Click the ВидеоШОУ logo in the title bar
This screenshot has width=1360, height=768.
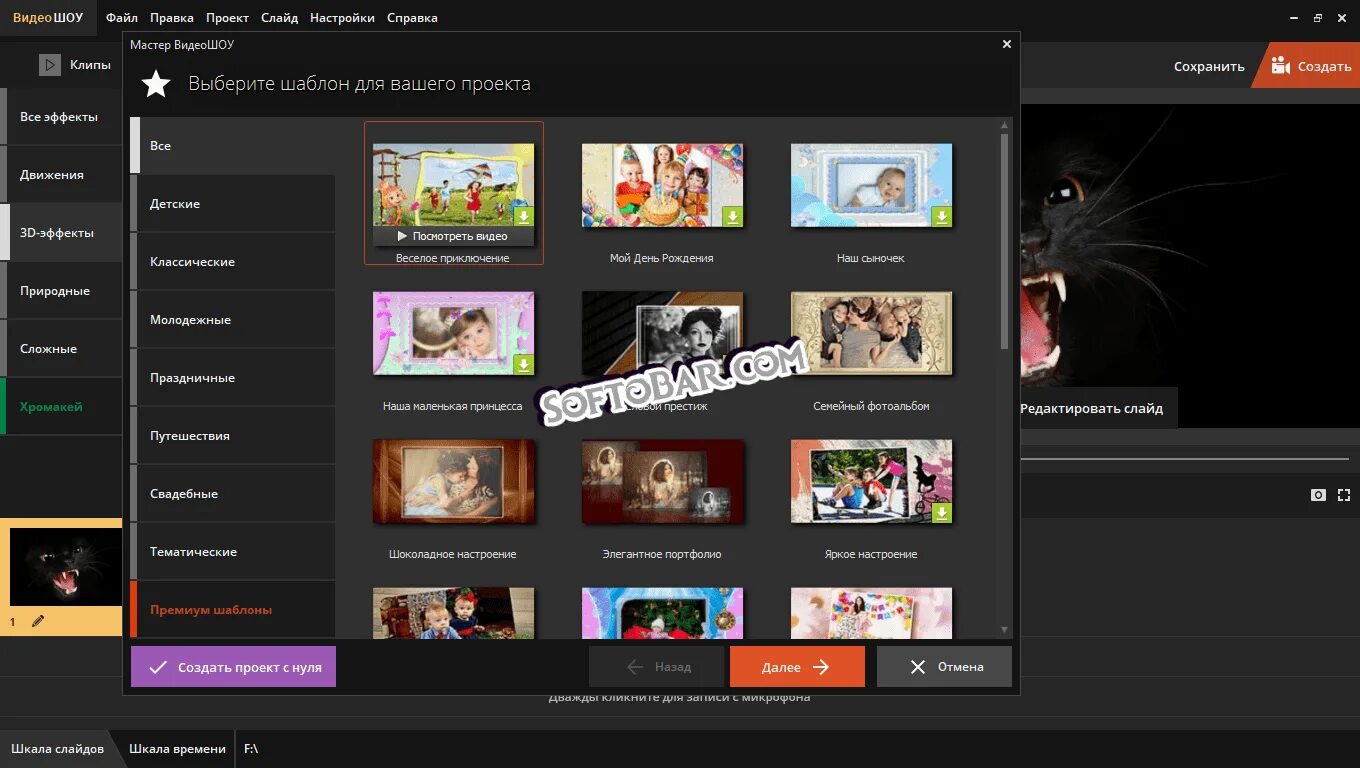click(48, 18)
